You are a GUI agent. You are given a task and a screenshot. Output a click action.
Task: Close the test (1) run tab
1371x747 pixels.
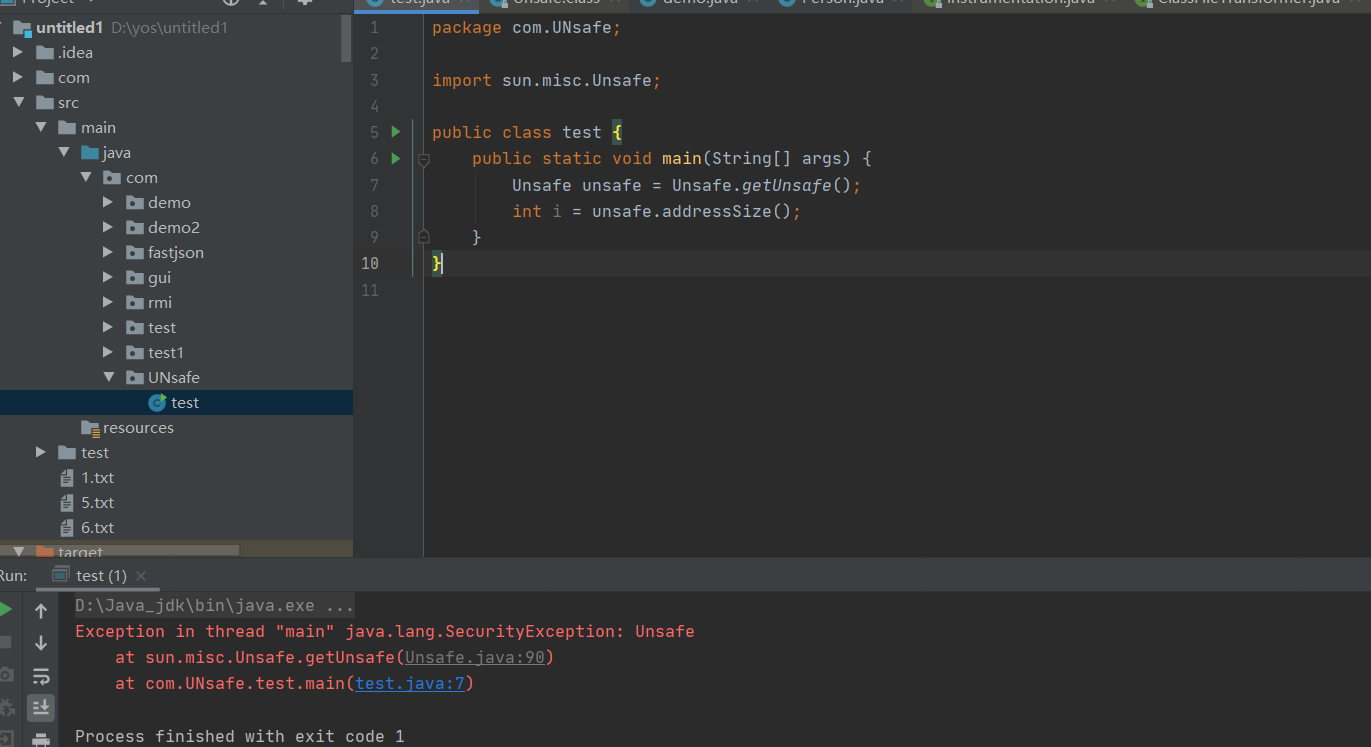click(141, 575)
